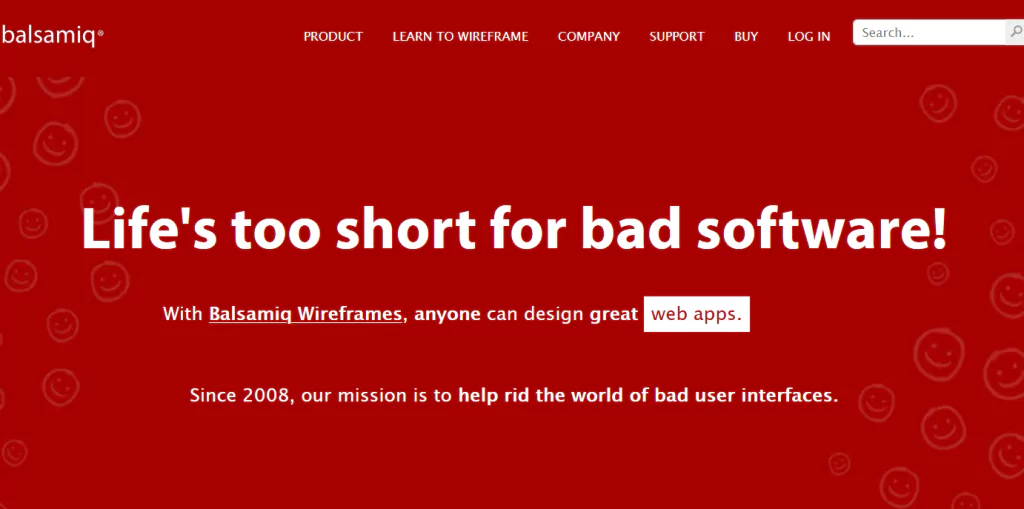Open LEARN TO WIREFRAME menu
The image size is (1024, 509).
tap(460, 37)
